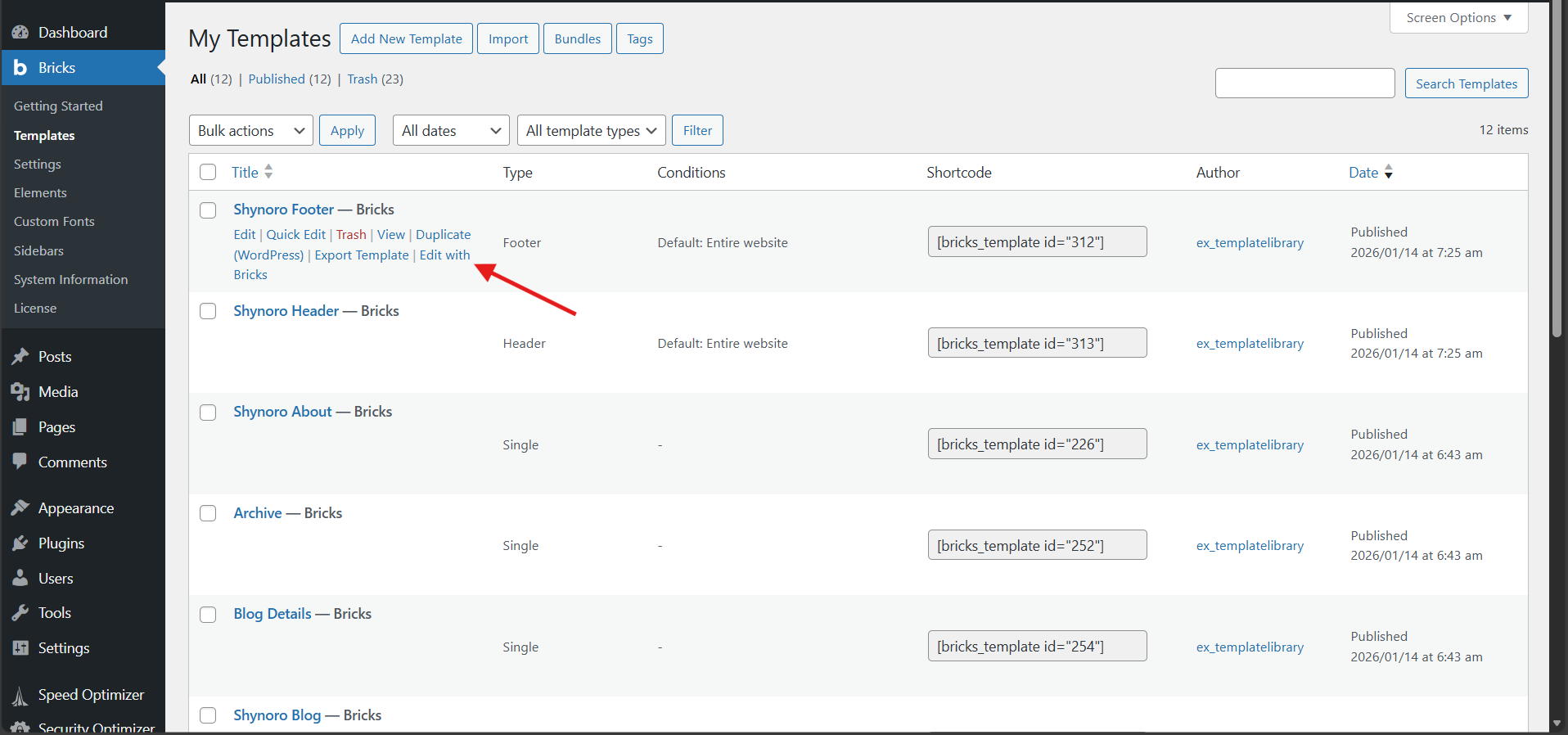Click the Users person icon
Screen dimensions: 1568x735
point(20,579)
